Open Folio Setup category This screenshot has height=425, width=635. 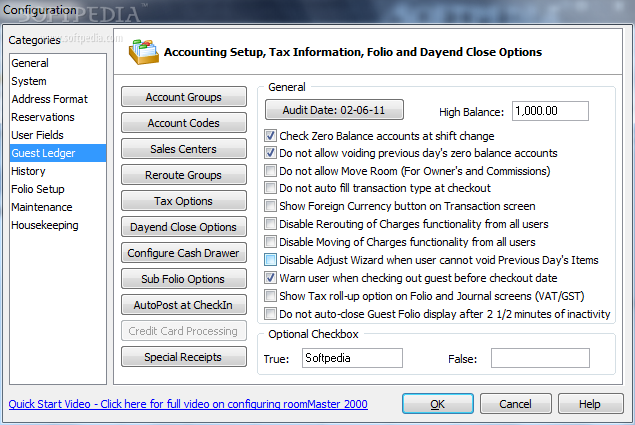pyautogui.click(x=38, y=189)
